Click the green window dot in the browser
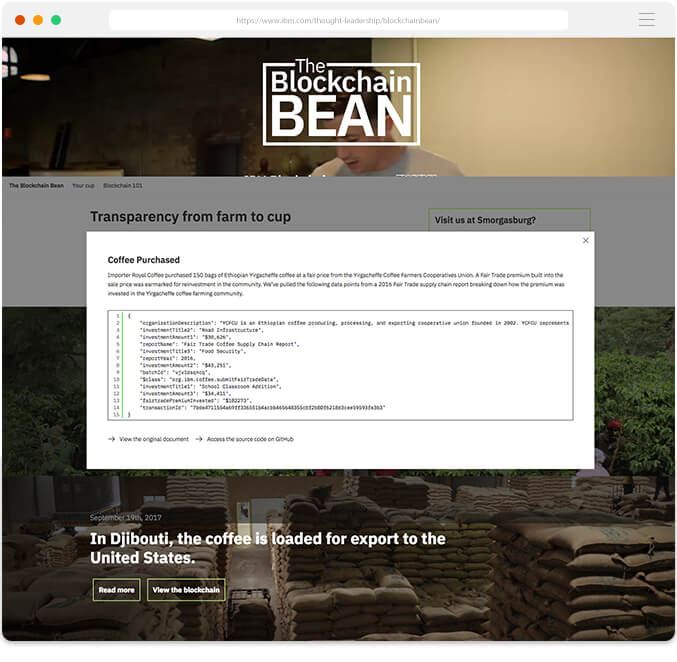 pos(56,20)
